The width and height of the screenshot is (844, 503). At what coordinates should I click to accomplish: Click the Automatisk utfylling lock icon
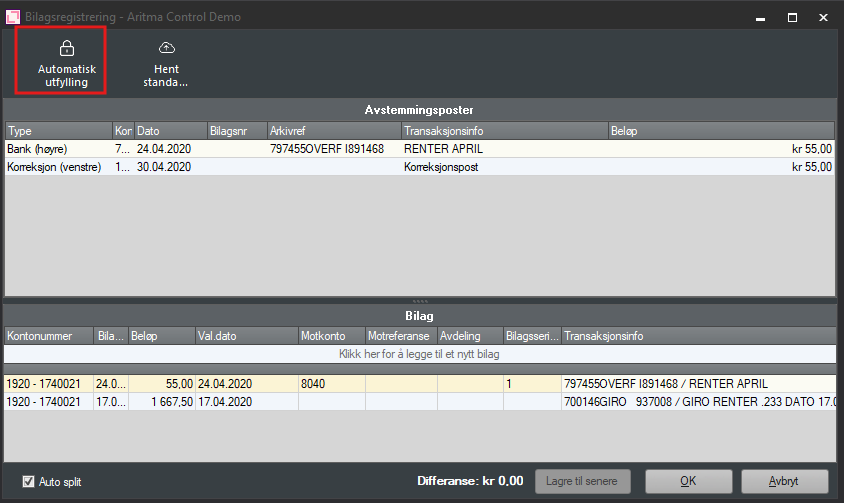coord(67,48)
